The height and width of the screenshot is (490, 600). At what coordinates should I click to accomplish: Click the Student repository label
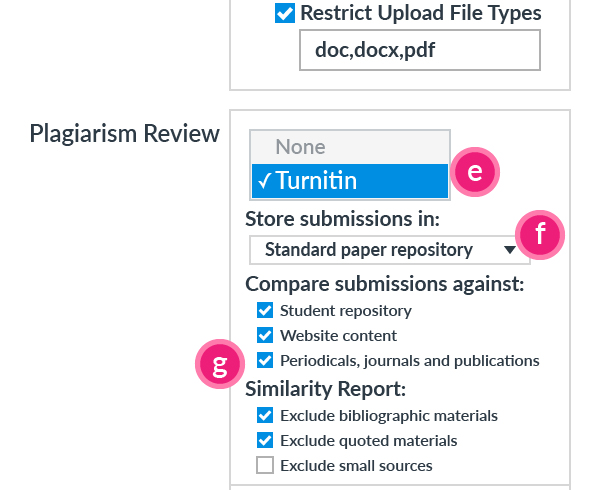coord(345,311)
